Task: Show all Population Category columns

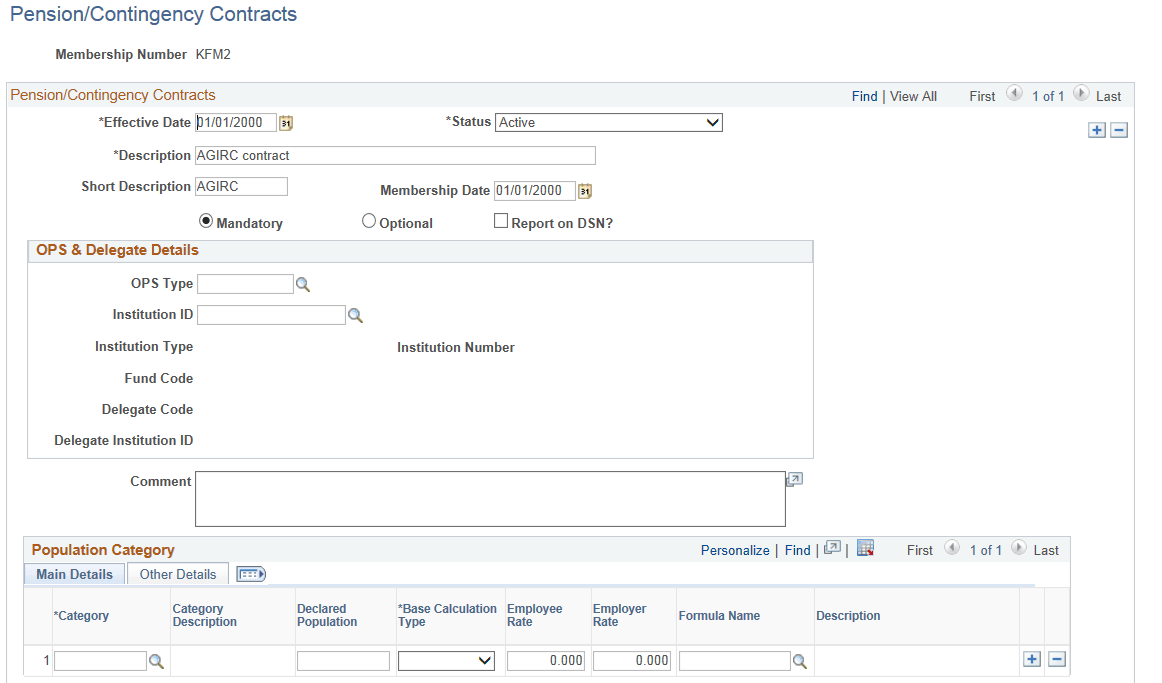Action: click(x=251, y=573)
